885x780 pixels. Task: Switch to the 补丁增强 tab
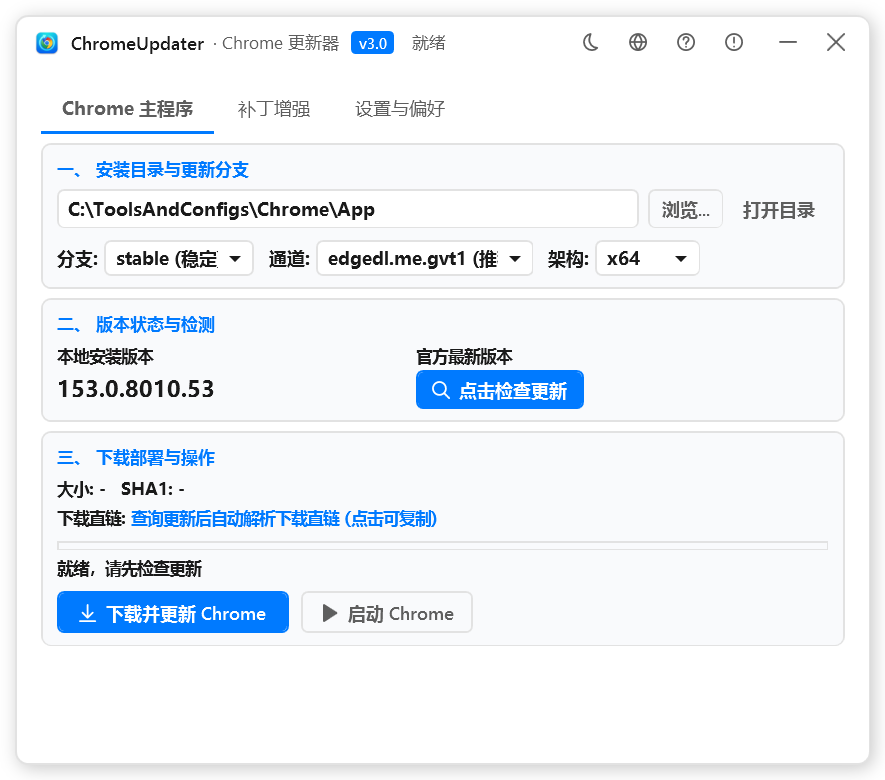[274, 109]
